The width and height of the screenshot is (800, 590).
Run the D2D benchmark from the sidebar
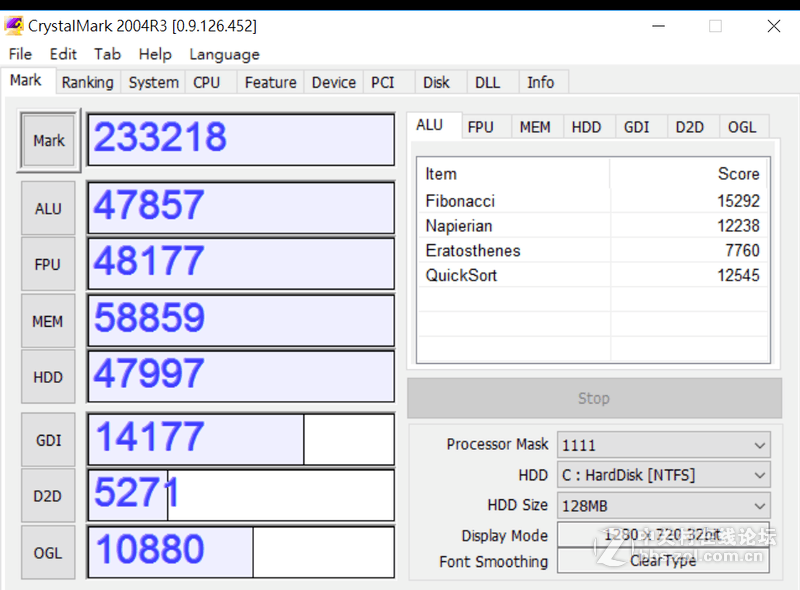coord(47,496)
